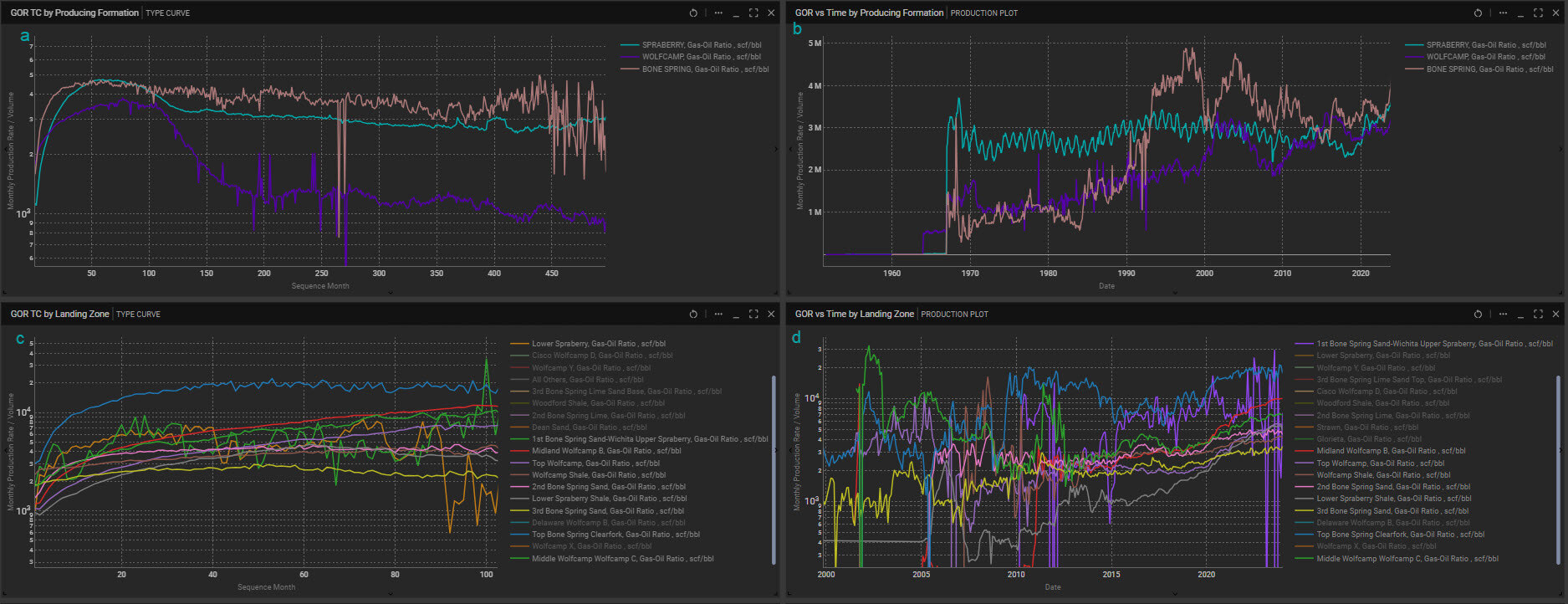Image resolution: width=1568 pixels, height=604 pixels.
Task: Select the GOR vs Time by Landing Zone title
Action: [x=854, y=314]
